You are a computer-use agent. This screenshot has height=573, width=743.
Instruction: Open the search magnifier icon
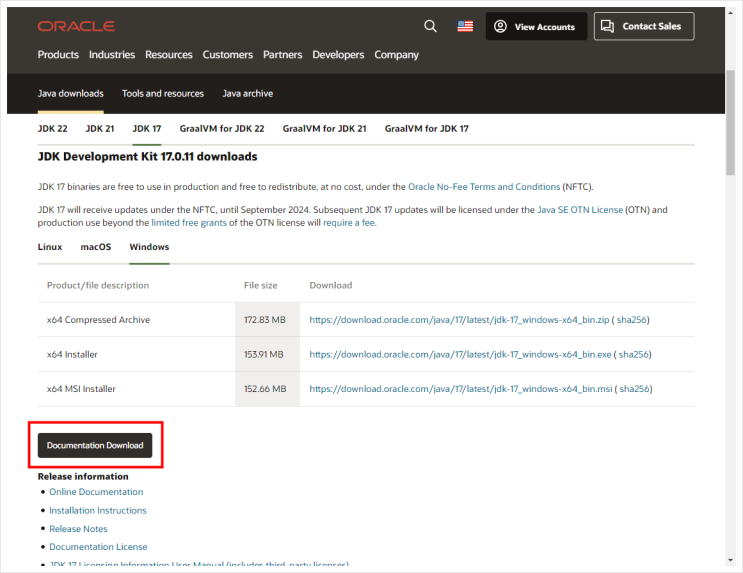tap(430, 26)
